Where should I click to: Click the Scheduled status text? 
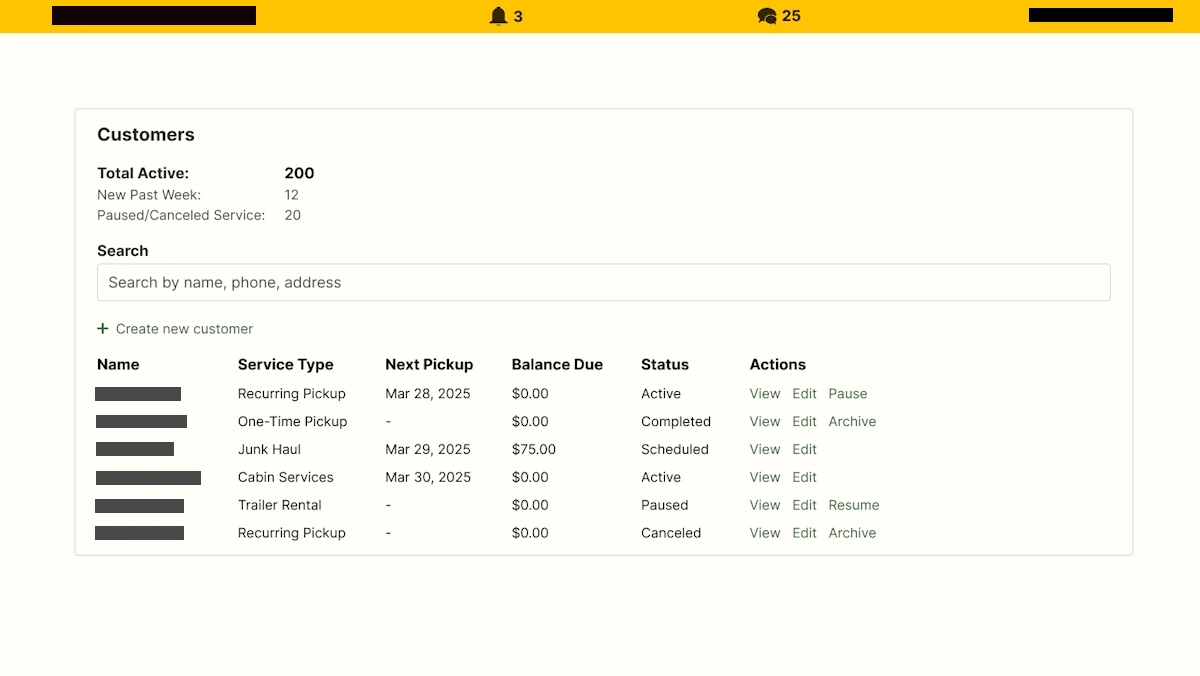click(x=675, y=450)
